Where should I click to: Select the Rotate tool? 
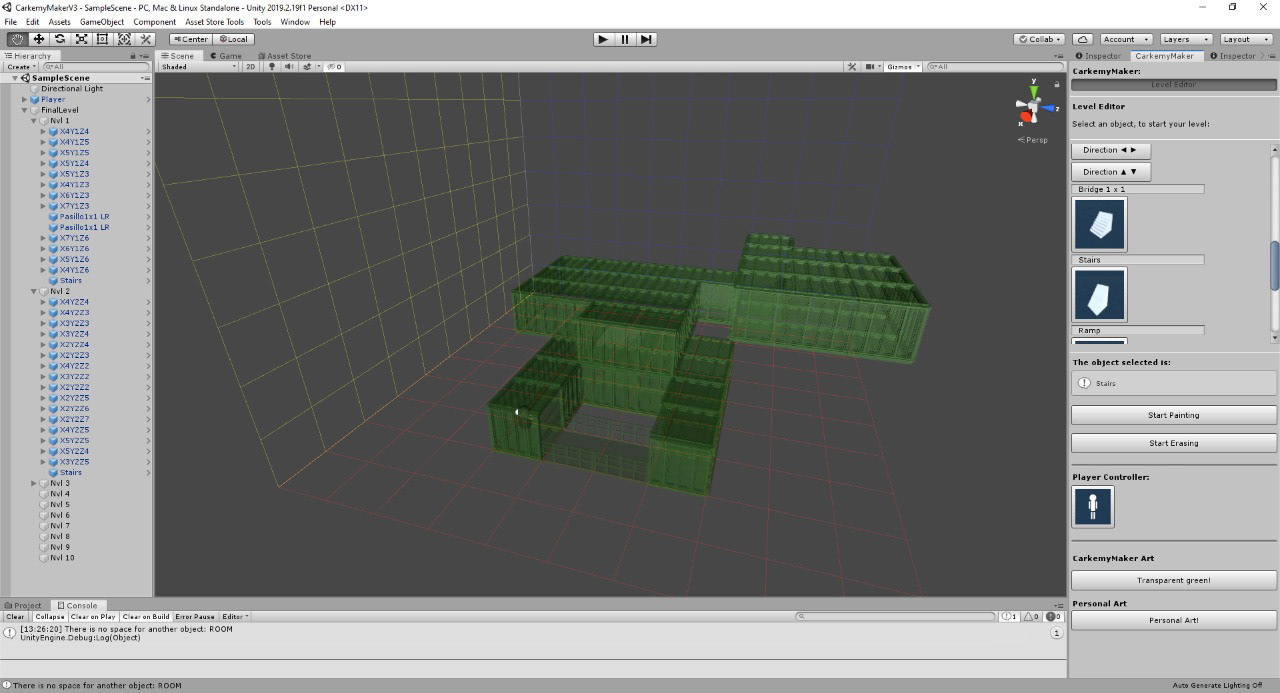click(x=60, y=39)
